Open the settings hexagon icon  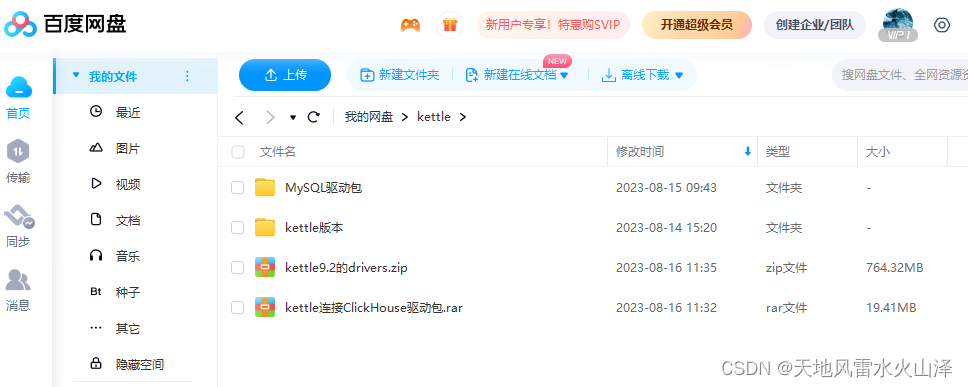click(x=941, y=25)
